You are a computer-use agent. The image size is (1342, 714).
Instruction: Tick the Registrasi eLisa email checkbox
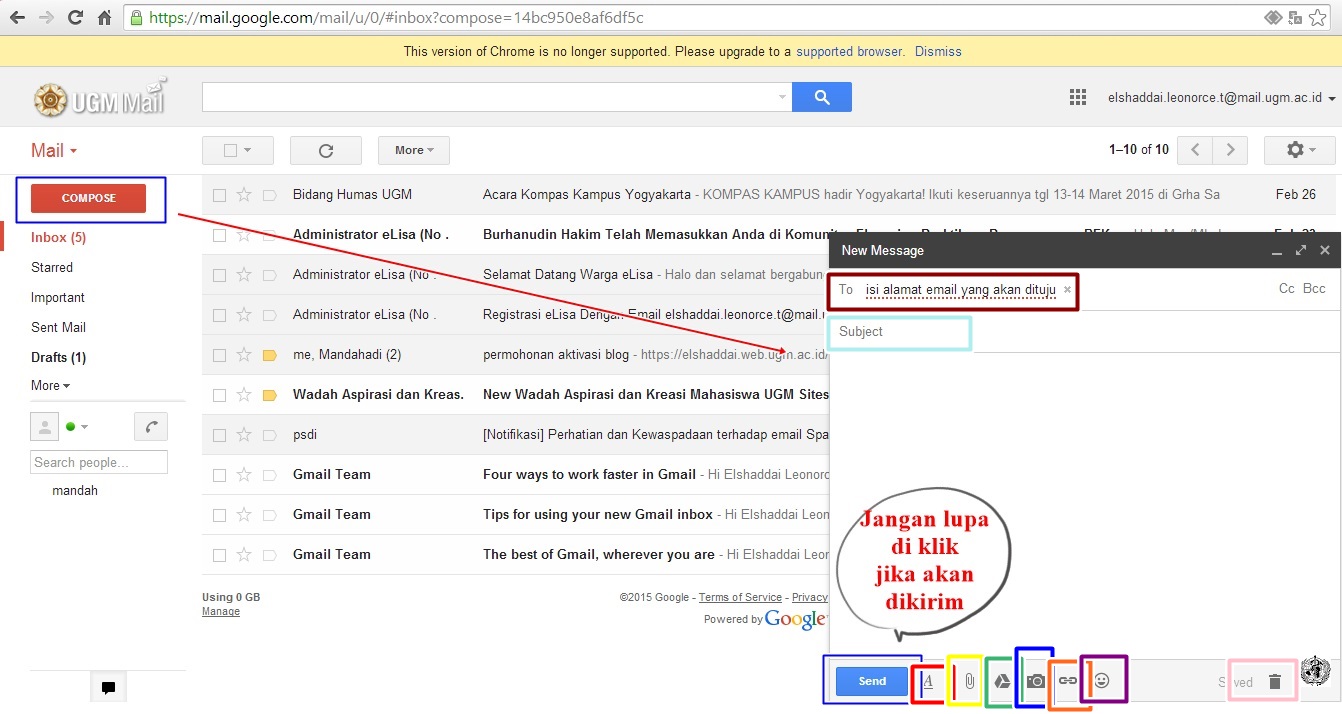coord(219,315)
